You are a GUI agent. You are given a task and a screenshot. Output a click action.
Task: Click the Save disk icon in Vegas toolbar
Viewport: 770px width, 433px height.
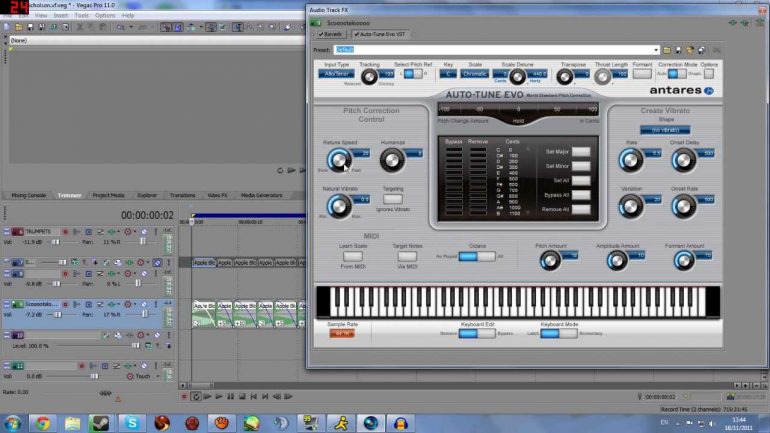click(x=30, y=27)
